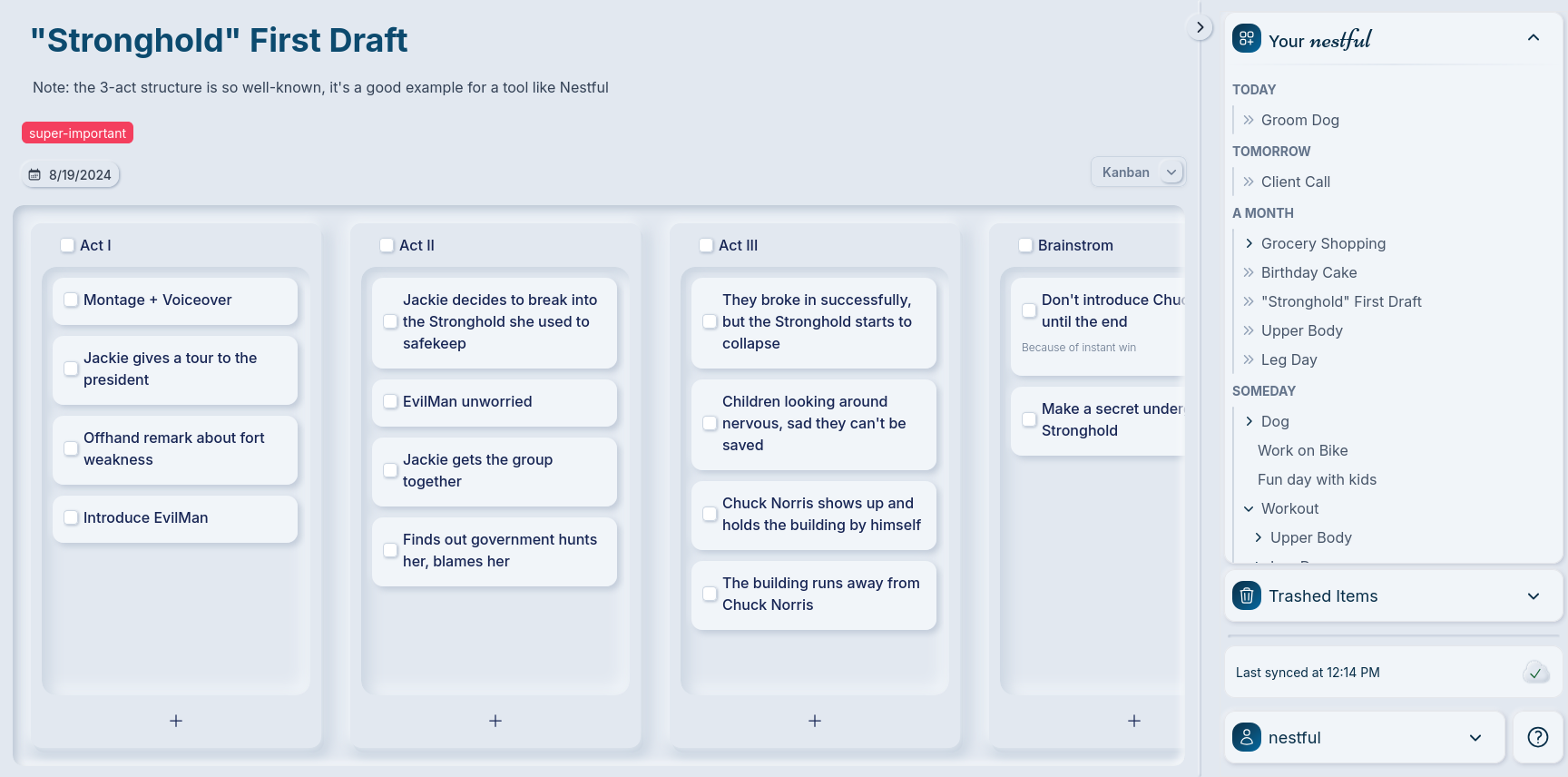Check off EvilMan unworried card

pos(390,401)
